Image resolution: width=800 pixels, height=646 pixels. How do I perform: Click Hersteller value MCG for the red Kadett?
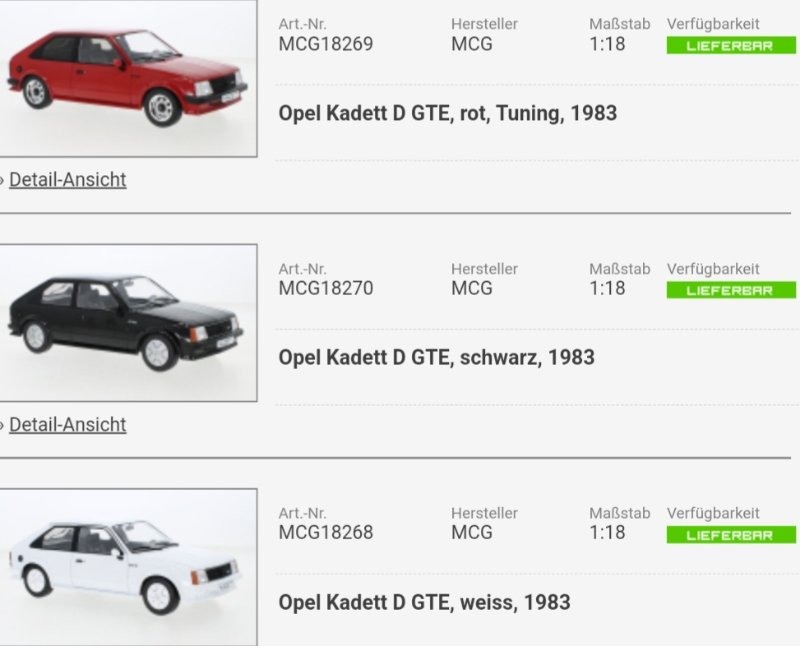click(x=472, y=44)
